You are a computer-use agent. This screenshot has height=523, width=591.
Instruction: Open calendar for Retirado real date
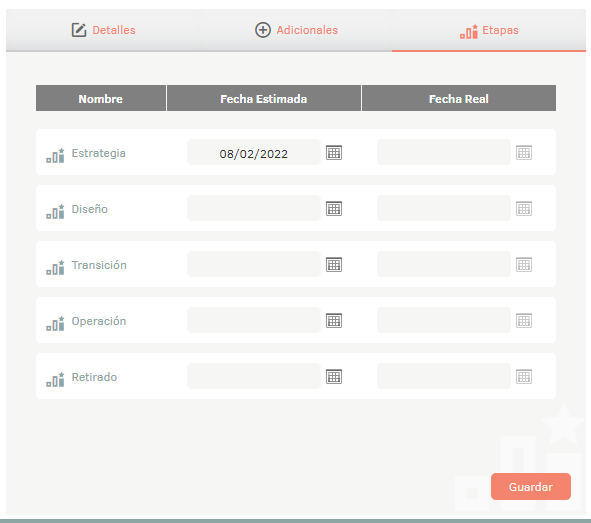pyautogui.click(x=524, y=376)
